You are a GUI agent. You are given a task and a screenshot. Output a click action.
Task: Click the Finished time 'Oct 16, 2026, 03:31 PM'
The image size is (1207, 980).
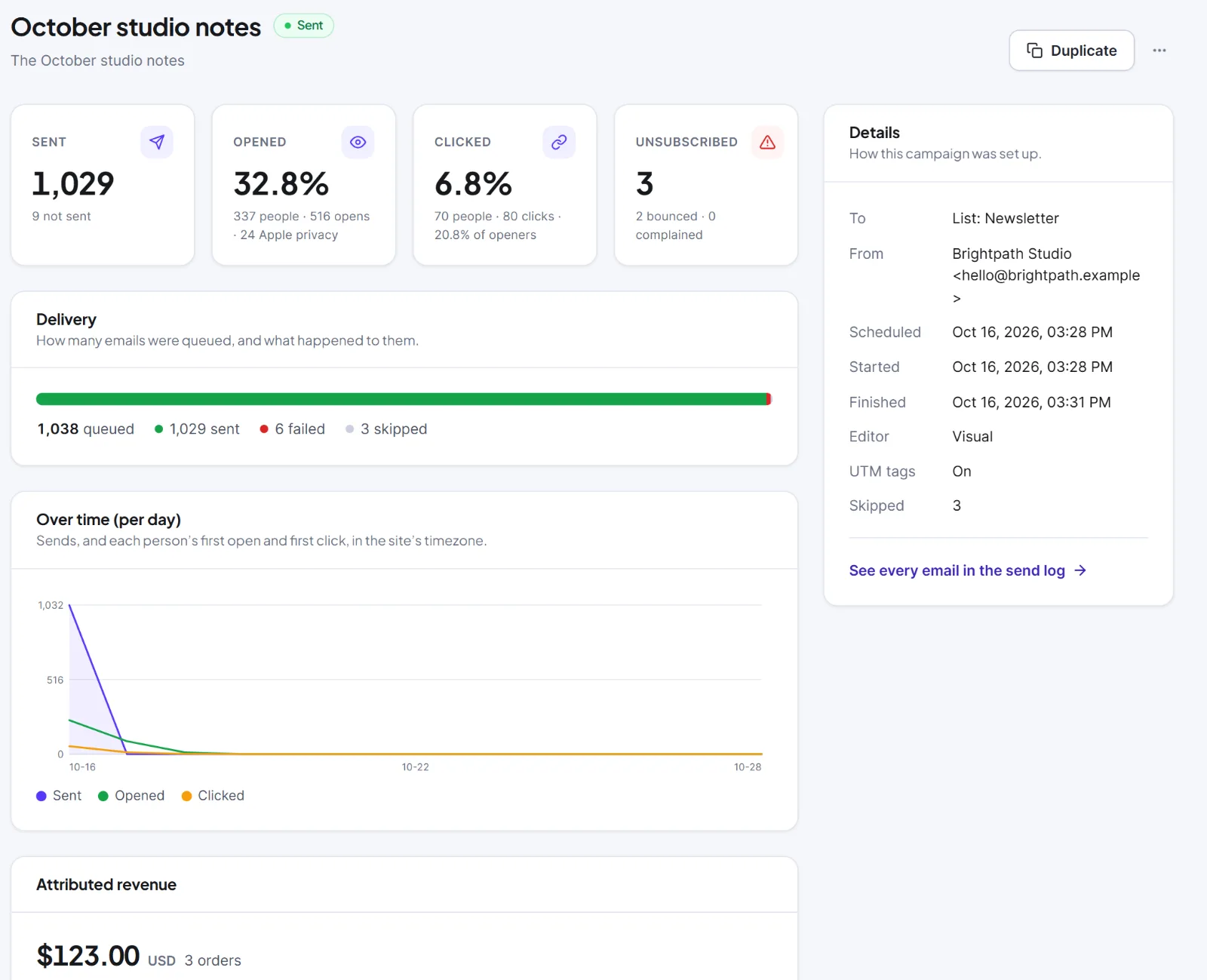[1031, 402]
